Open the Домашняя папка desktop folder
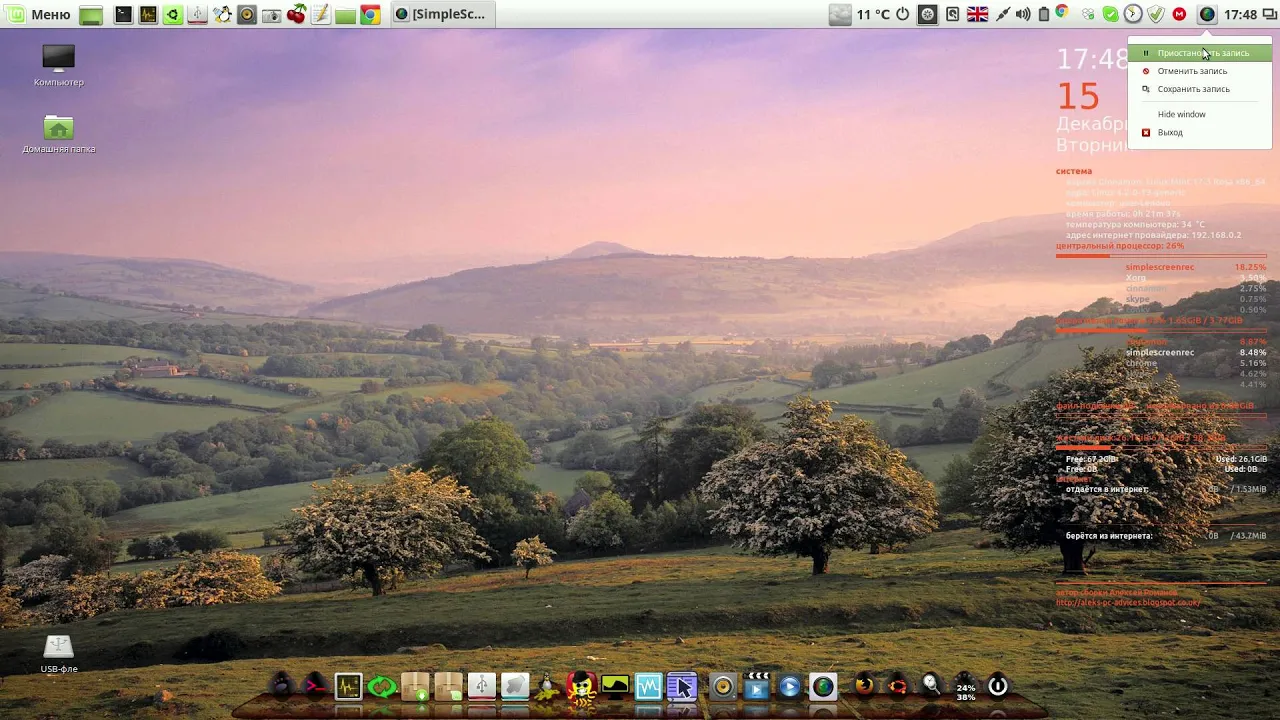 point(59,133)
